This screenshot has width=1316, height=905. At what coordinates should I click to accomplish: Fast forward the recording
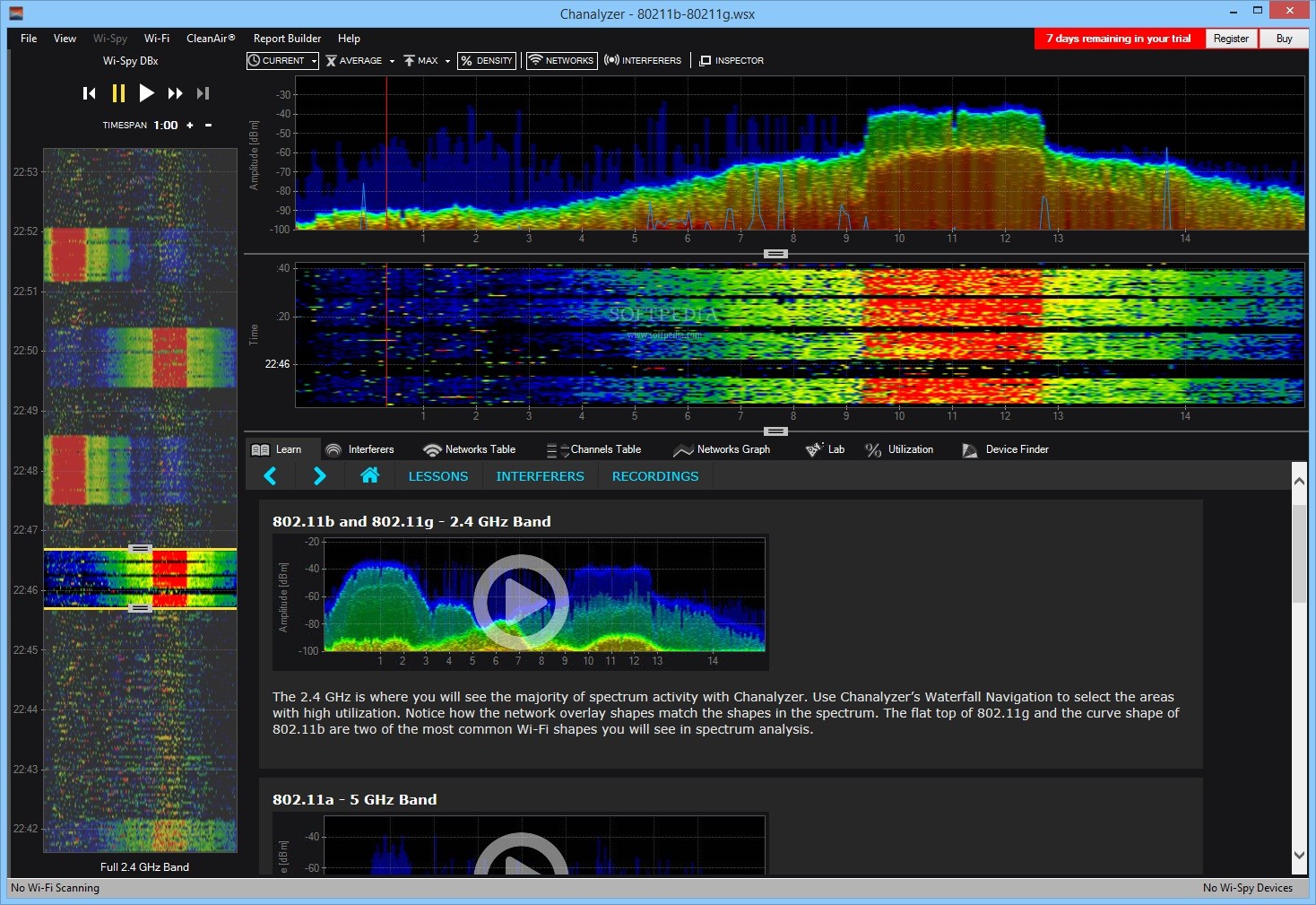175,93
